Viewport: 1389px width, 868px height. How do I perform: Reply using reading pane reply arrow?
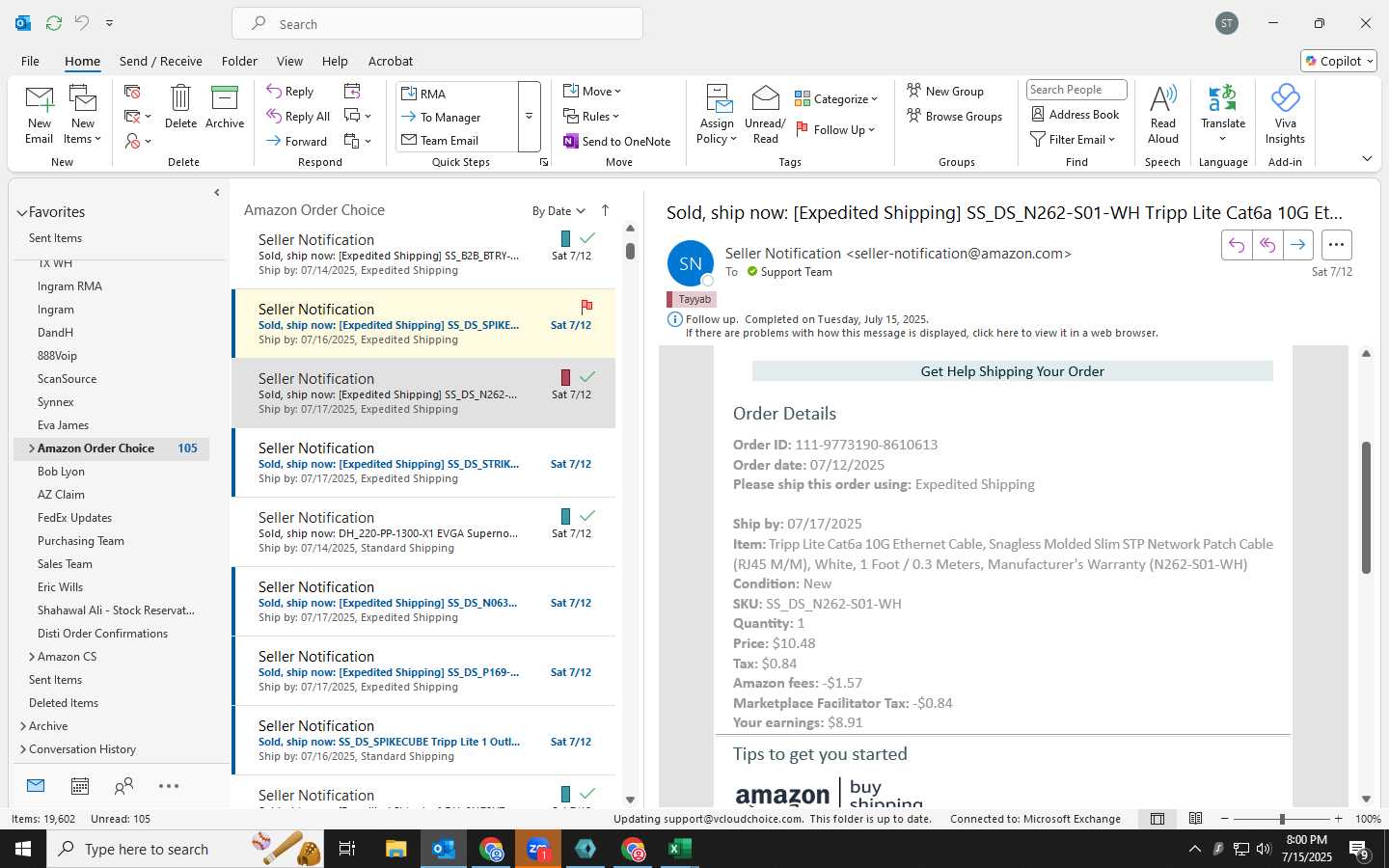pyautogui.click(x=1237, y=245)
